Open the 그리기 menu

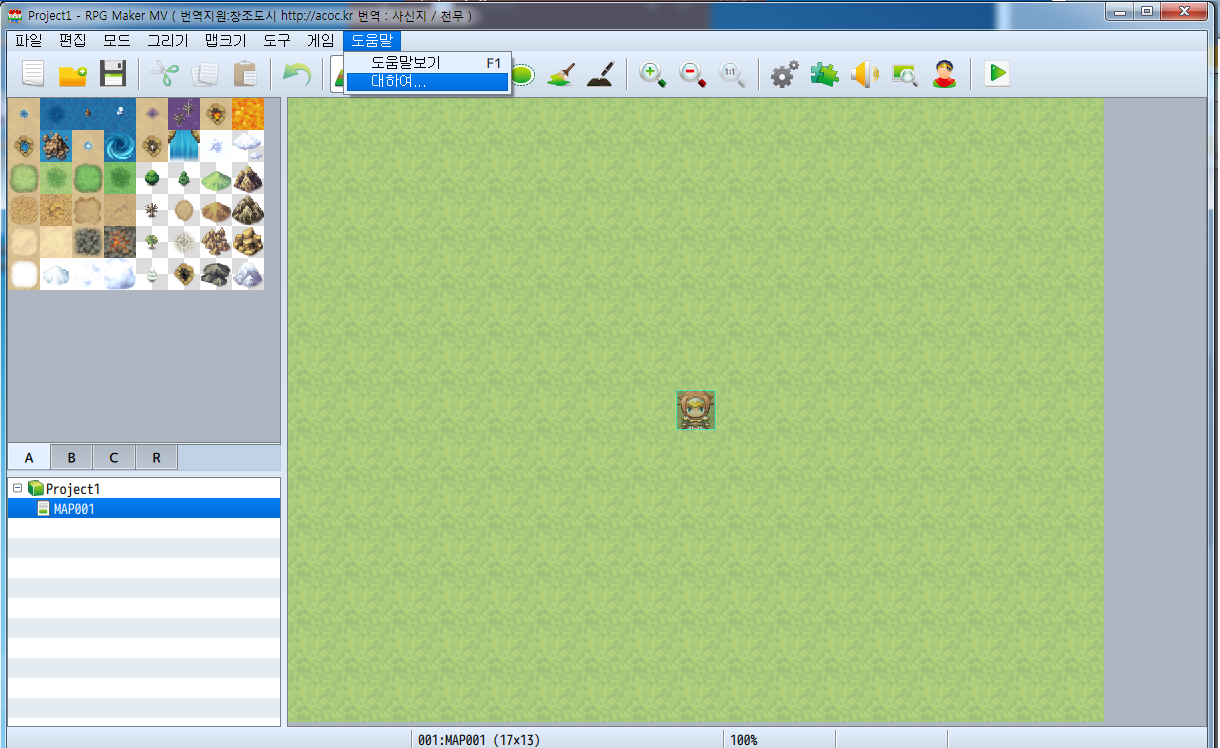pos(167,41)
